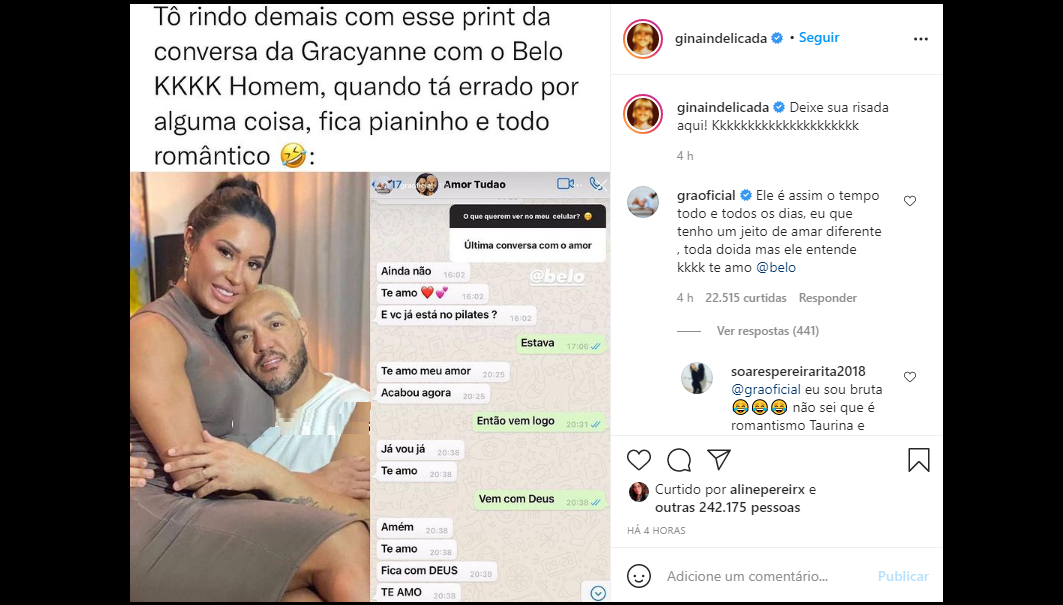Follow the account with Seguir
Screen dimensions: 1063x605
coord(819,37)
